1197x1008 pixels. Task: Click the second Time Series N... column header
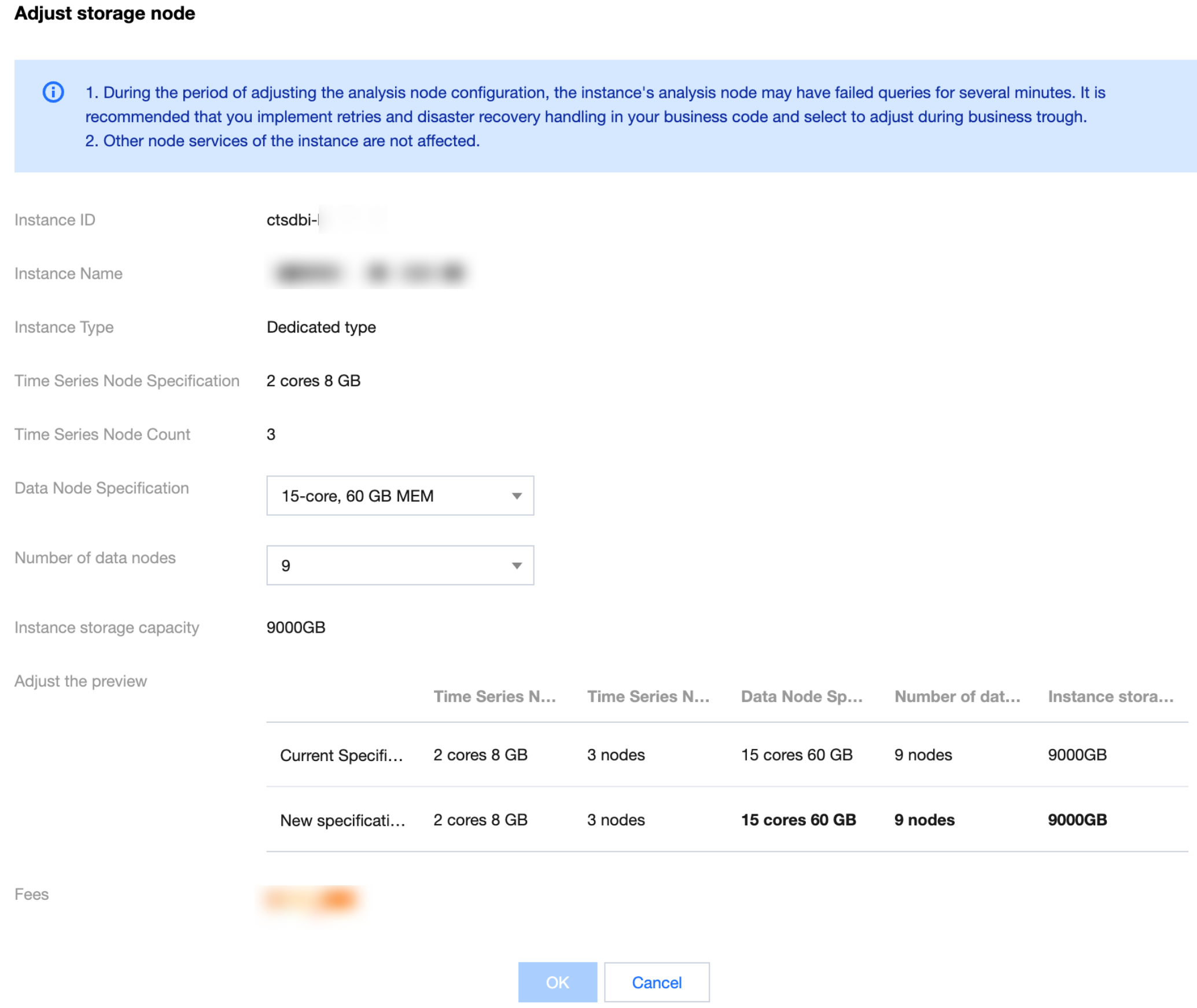click(x=648, y=696)
